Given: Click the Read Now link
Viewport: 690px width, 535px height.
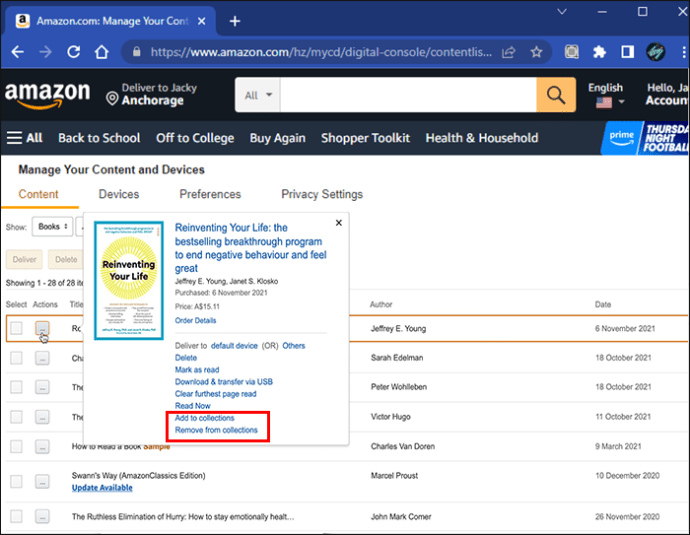Looking at the screenshot, I should (x=193, y=406).
